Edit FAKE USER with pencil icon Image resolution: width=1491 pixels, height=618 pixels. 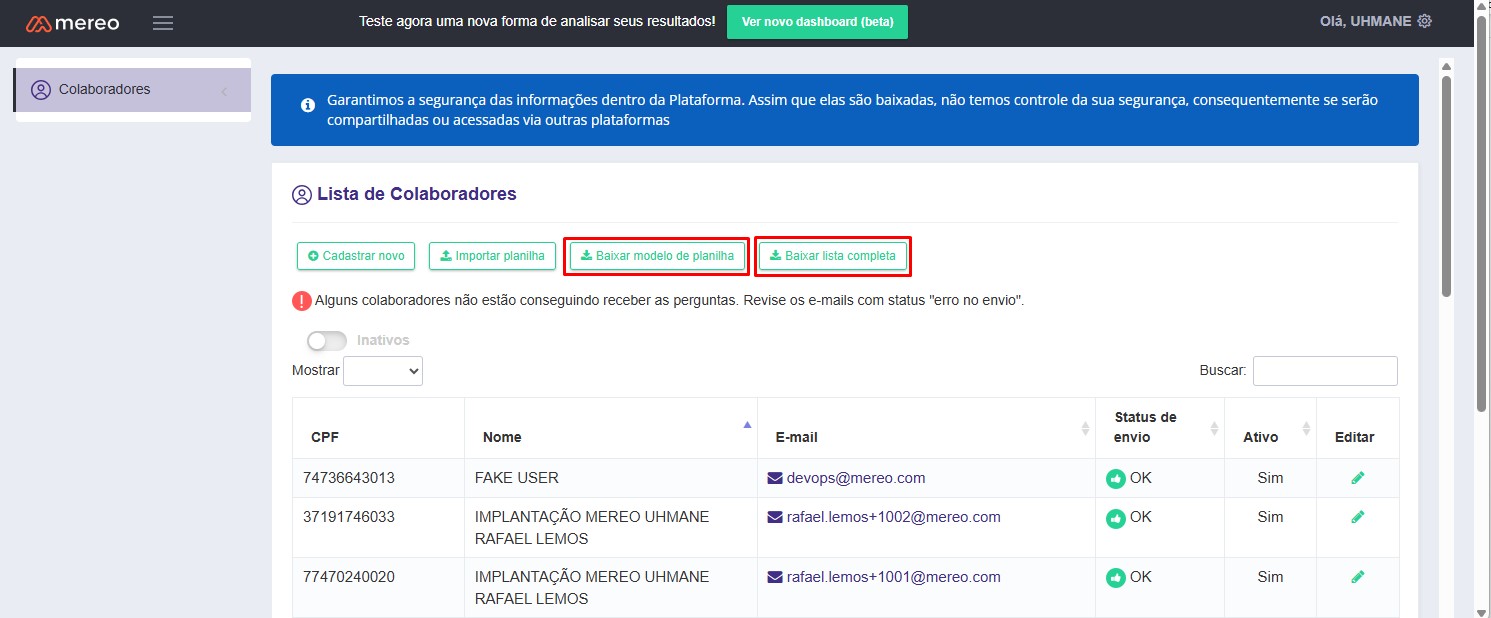[1357, 478]
